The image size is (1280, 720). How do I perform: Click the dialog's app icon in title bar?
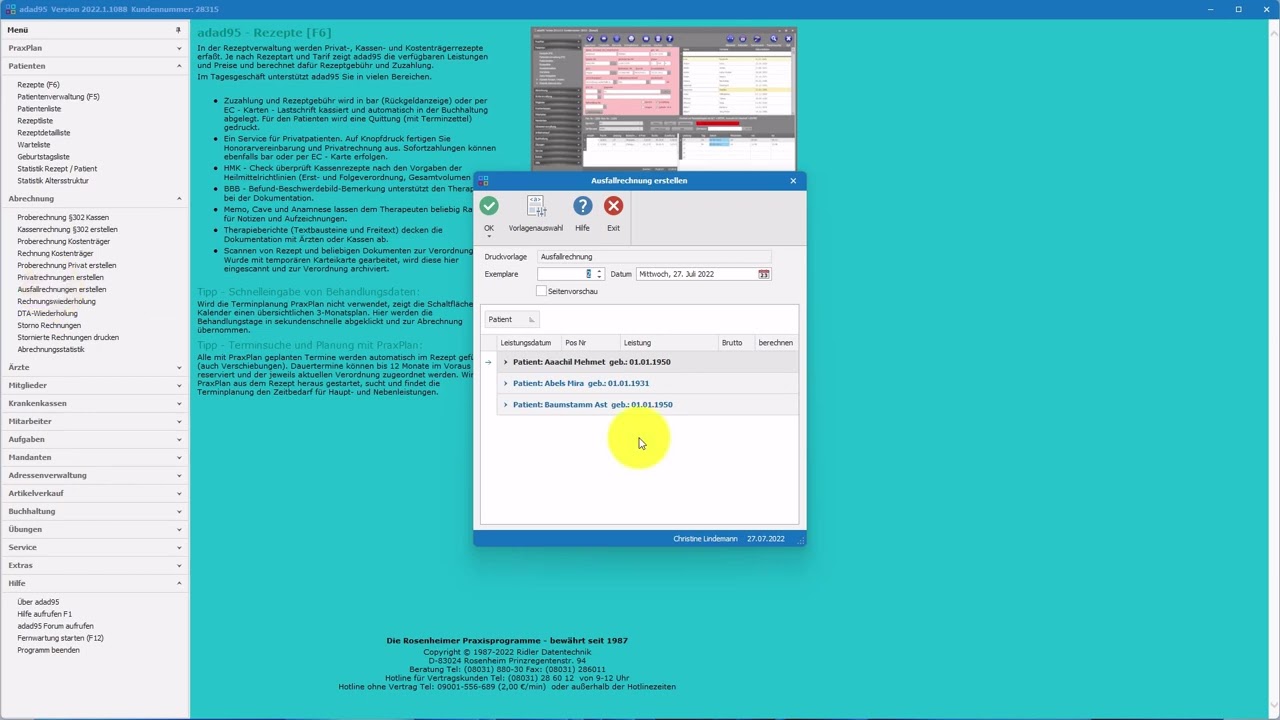click(x=483, y=181)
